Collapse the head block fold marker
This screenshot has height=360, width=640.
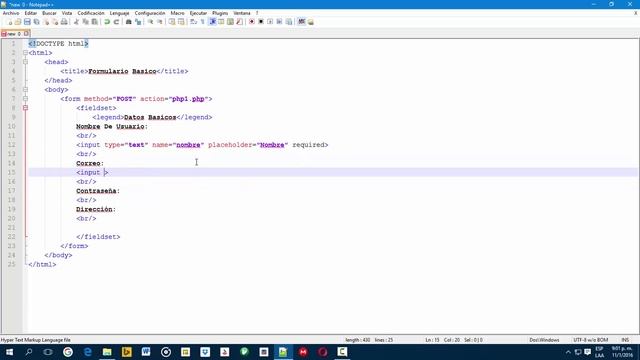tap(25, 62)
